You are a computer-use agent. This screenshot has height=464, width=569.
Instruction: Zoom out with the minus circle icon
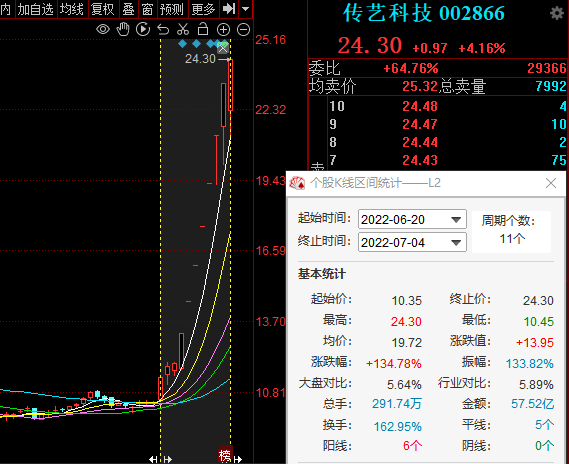(243, 29)
